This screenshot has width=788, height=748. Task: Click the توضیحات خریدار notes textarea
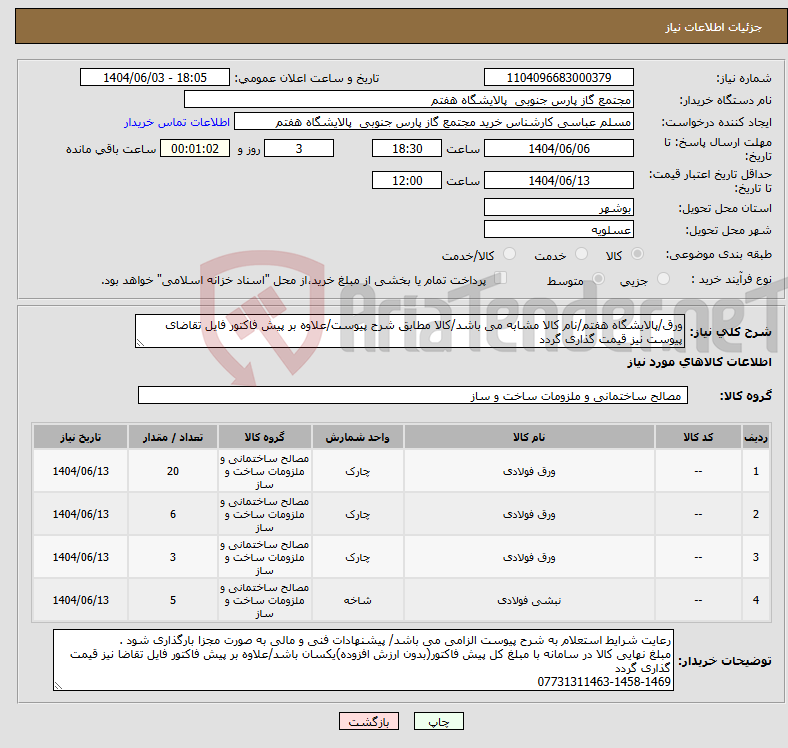coord(363,660)
